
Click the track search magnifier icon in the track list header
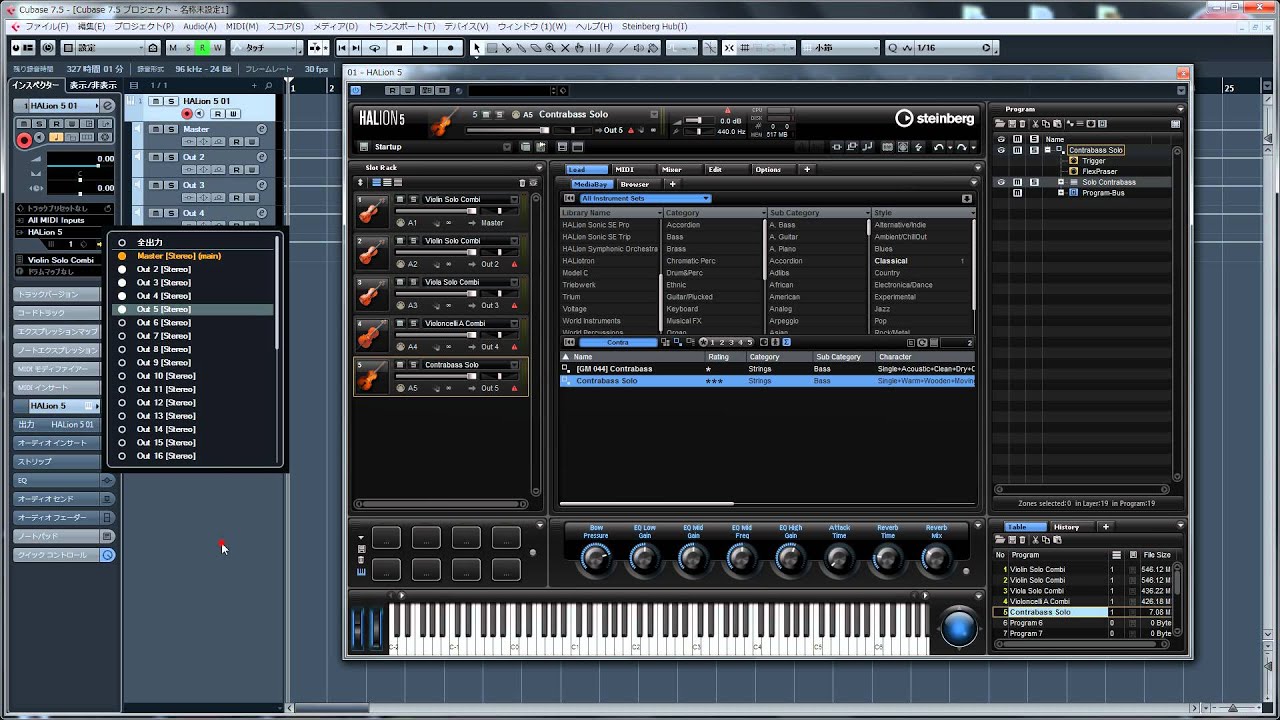[x=269, y=85]
